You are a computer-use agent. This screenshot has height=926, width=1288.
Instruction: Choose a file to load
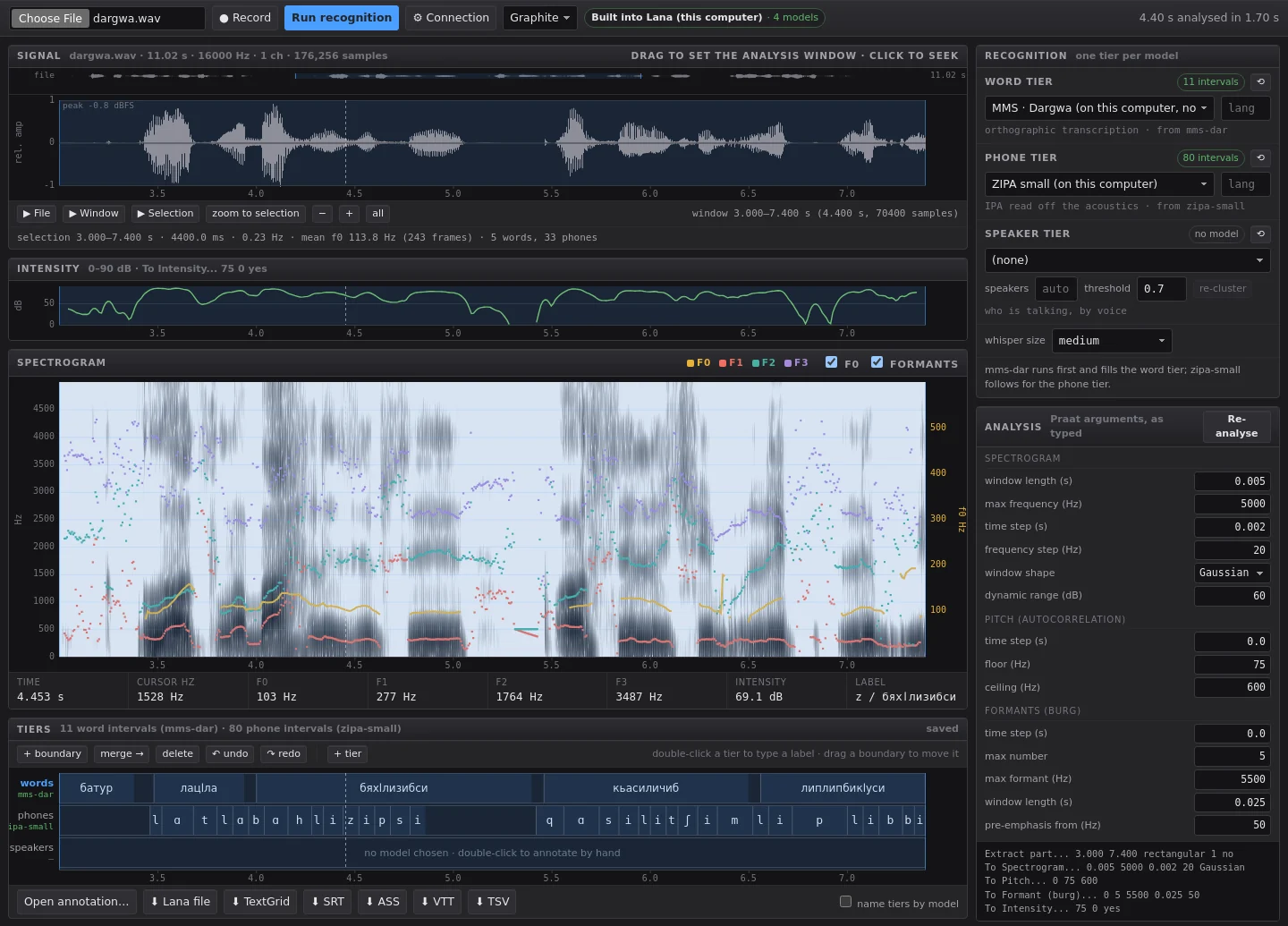click(50, 18)
